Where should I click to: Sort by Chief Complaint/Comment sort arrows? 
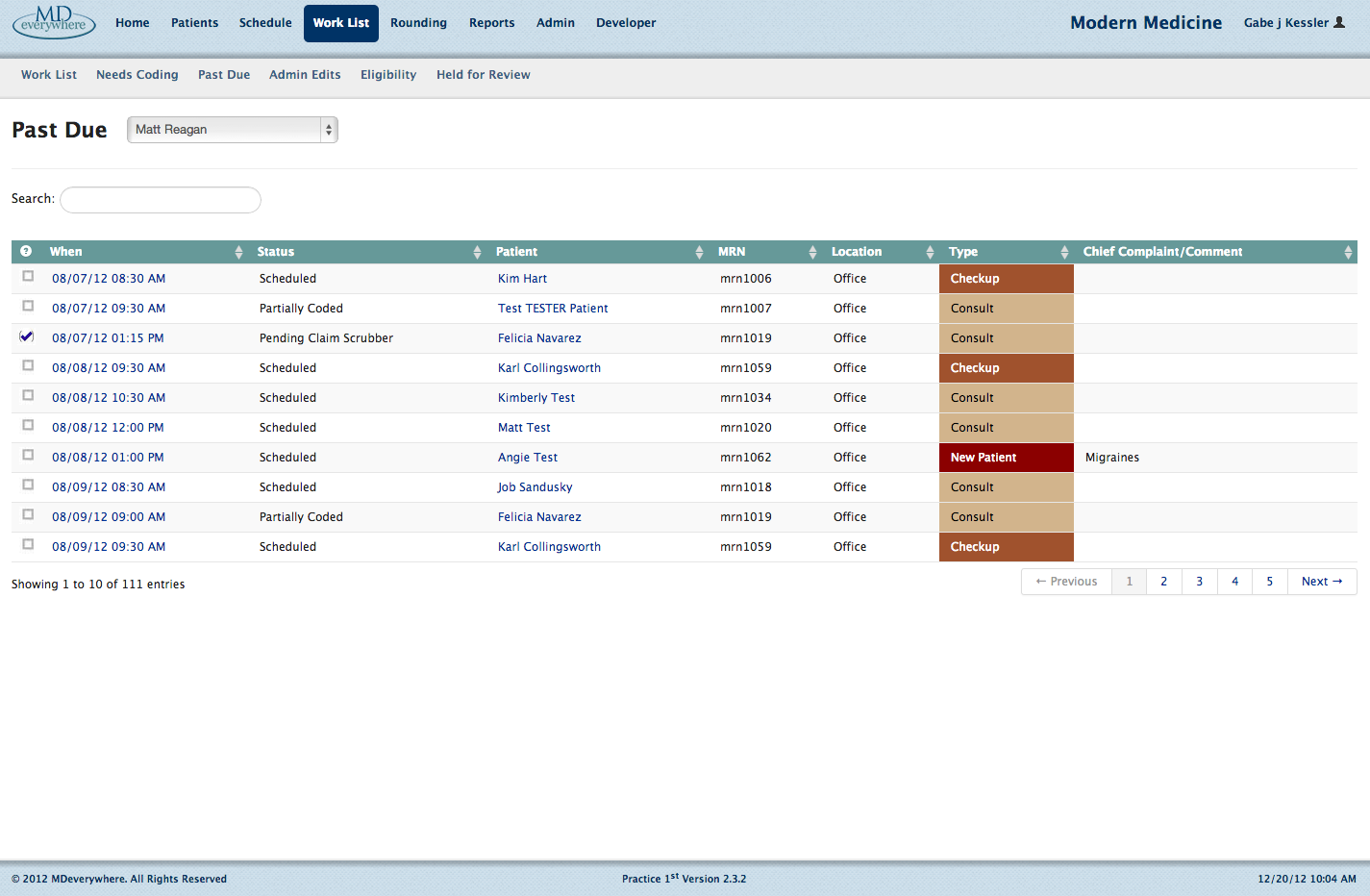(1348, 252)
